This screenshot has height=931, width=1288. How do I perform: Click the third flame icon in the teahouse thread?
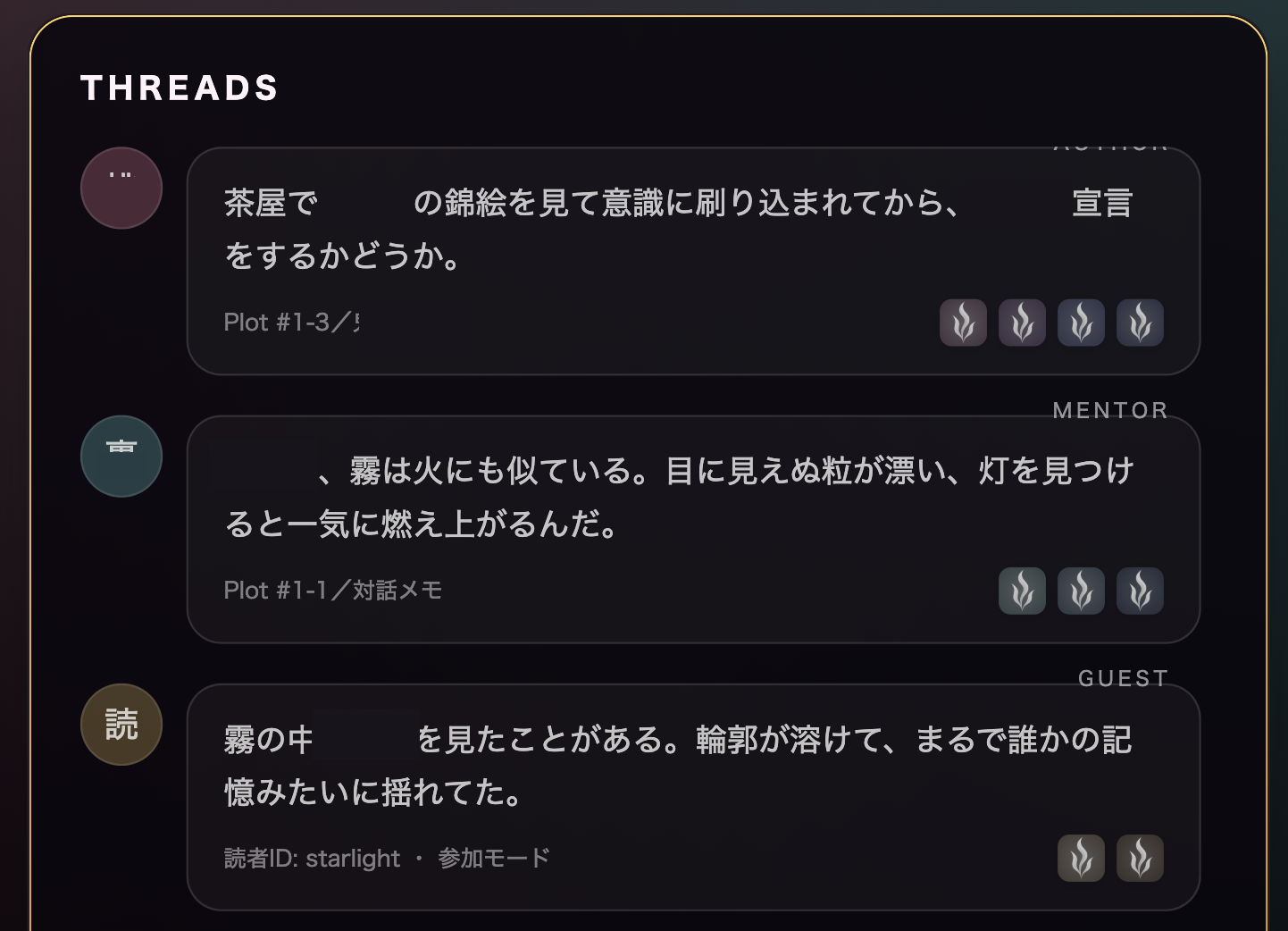pyautogui.click(x=1081, y=323)
